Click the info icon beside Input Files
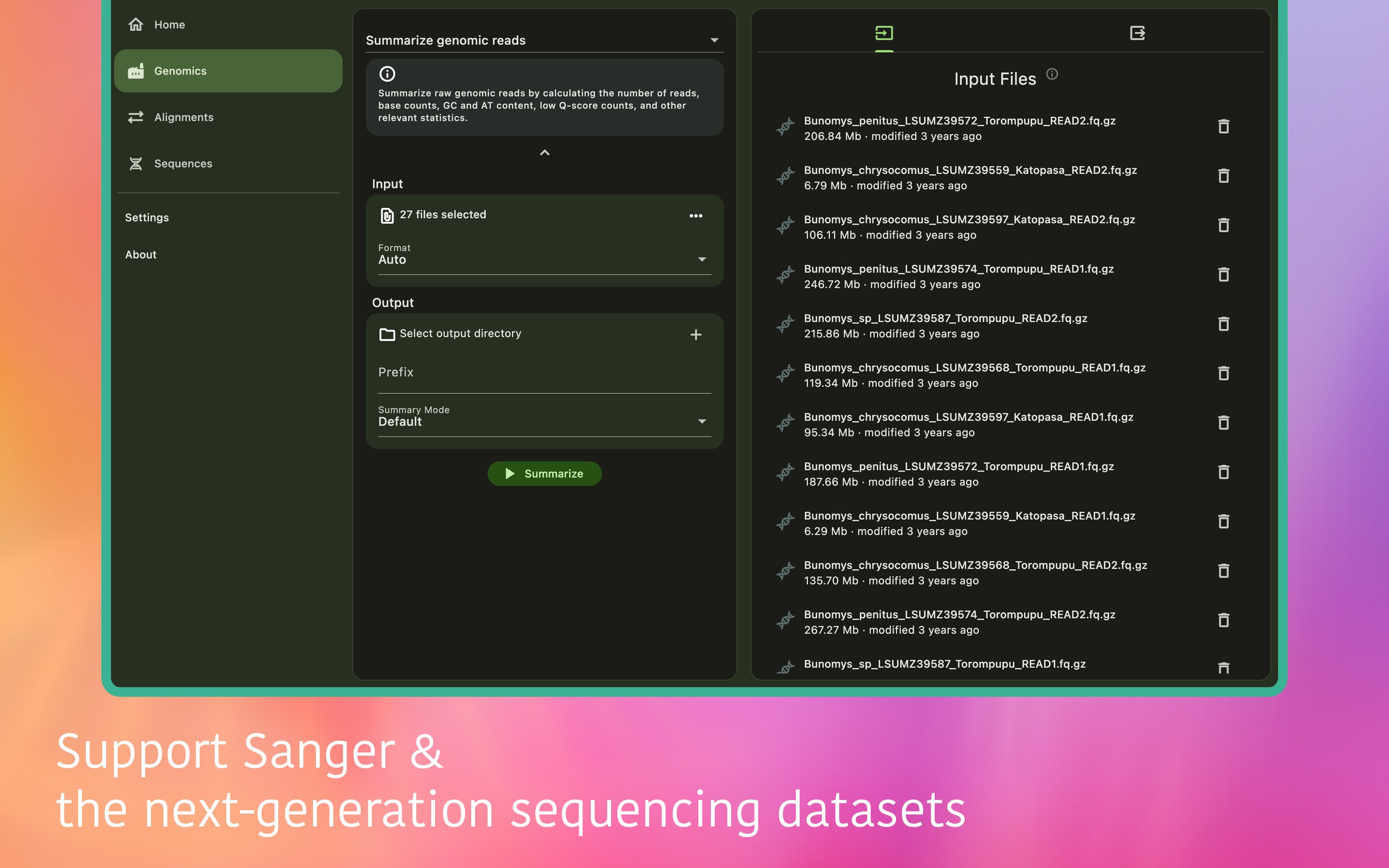 point(1051,74)
